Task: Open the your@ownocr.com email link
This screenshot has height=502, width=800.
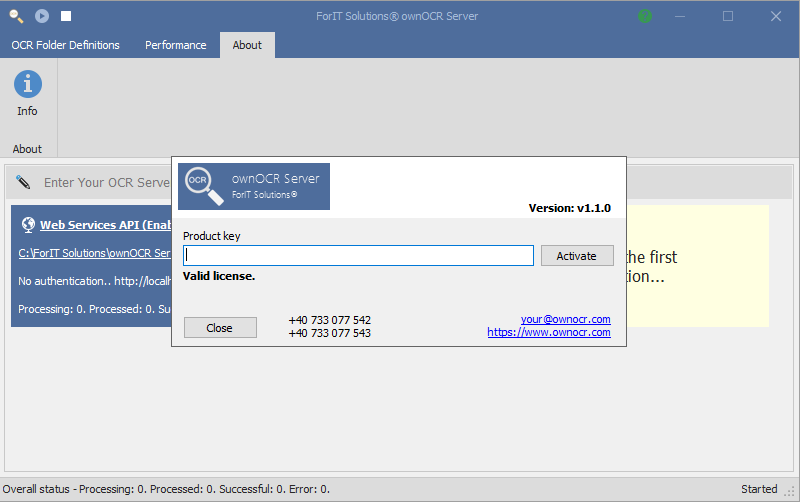Action: [565, 319]
